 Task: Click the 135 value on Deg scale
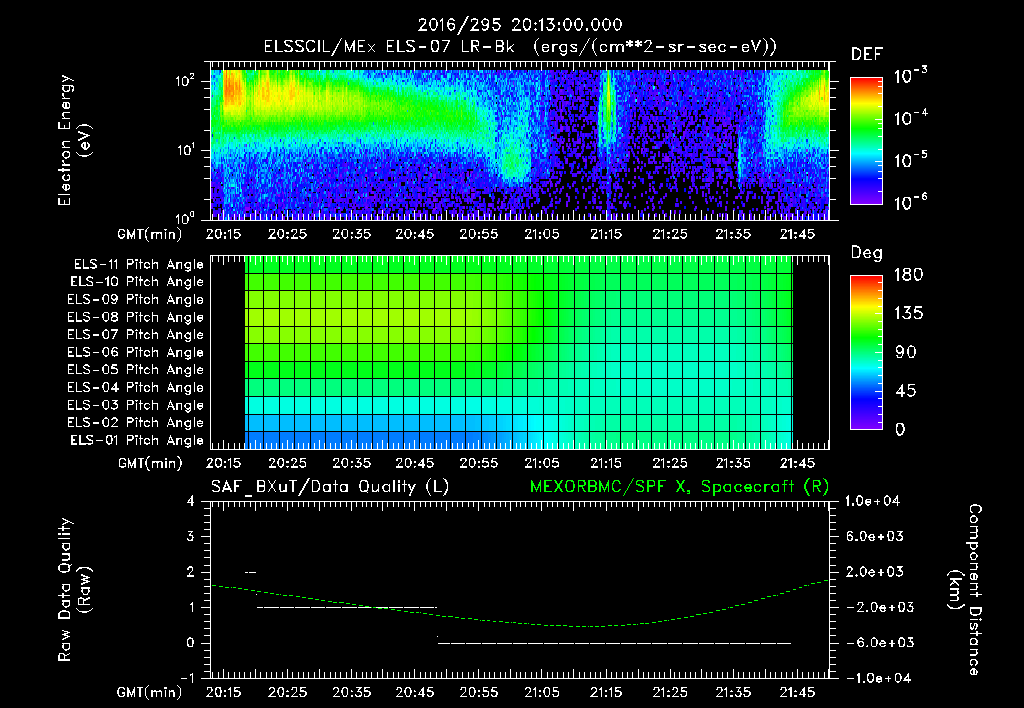tap(908, 314)
